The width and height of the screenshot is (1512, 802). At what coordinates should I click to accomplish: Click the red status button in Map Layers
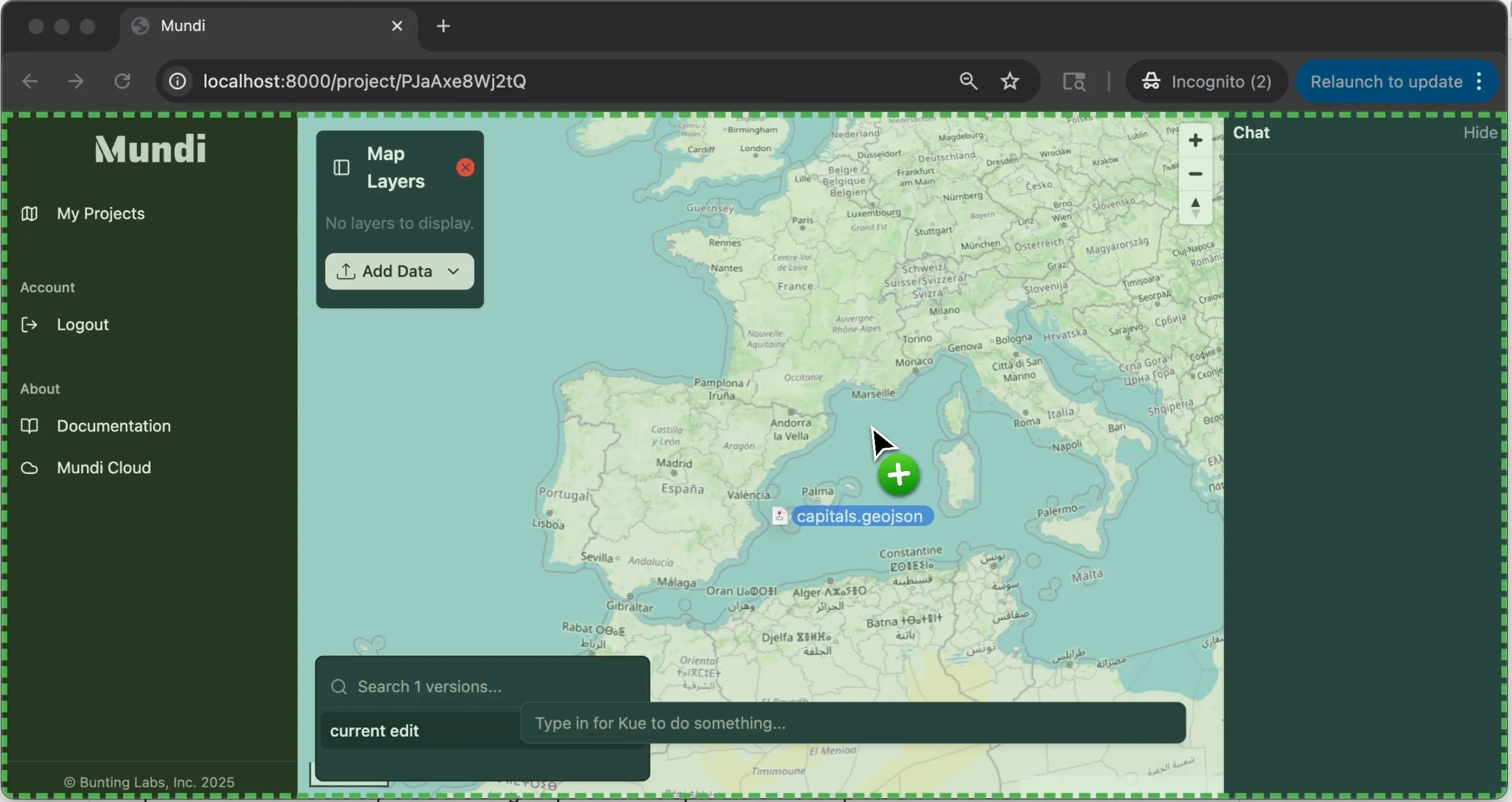pyautogui.click(x=465, y=168)
